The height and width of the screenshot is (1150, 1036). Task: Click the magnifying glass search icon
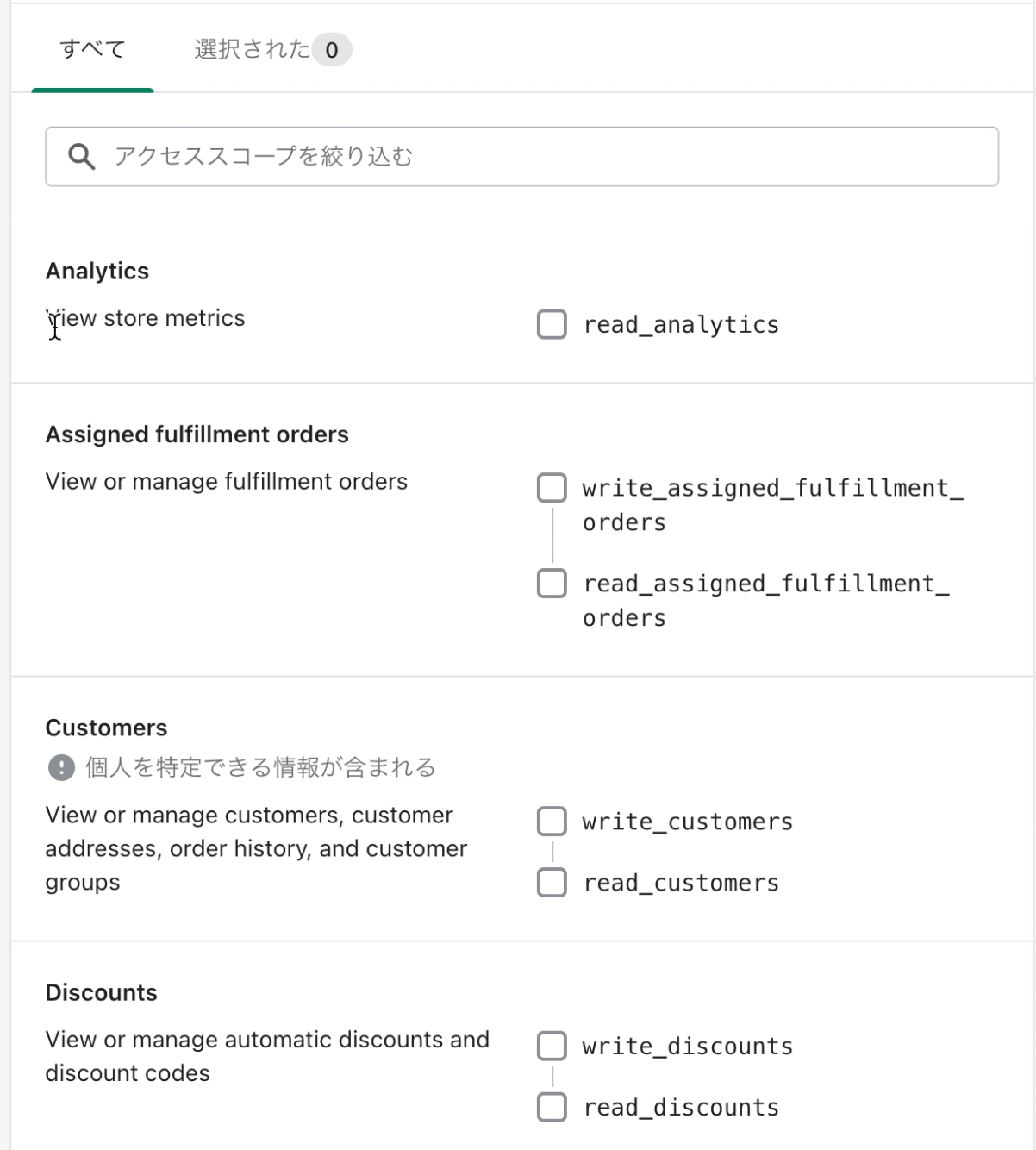coord(82,157)
